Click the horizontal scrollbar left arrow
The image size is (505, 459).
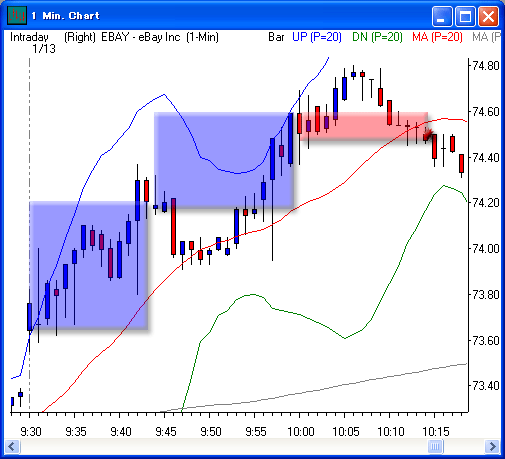coord(12,446)
